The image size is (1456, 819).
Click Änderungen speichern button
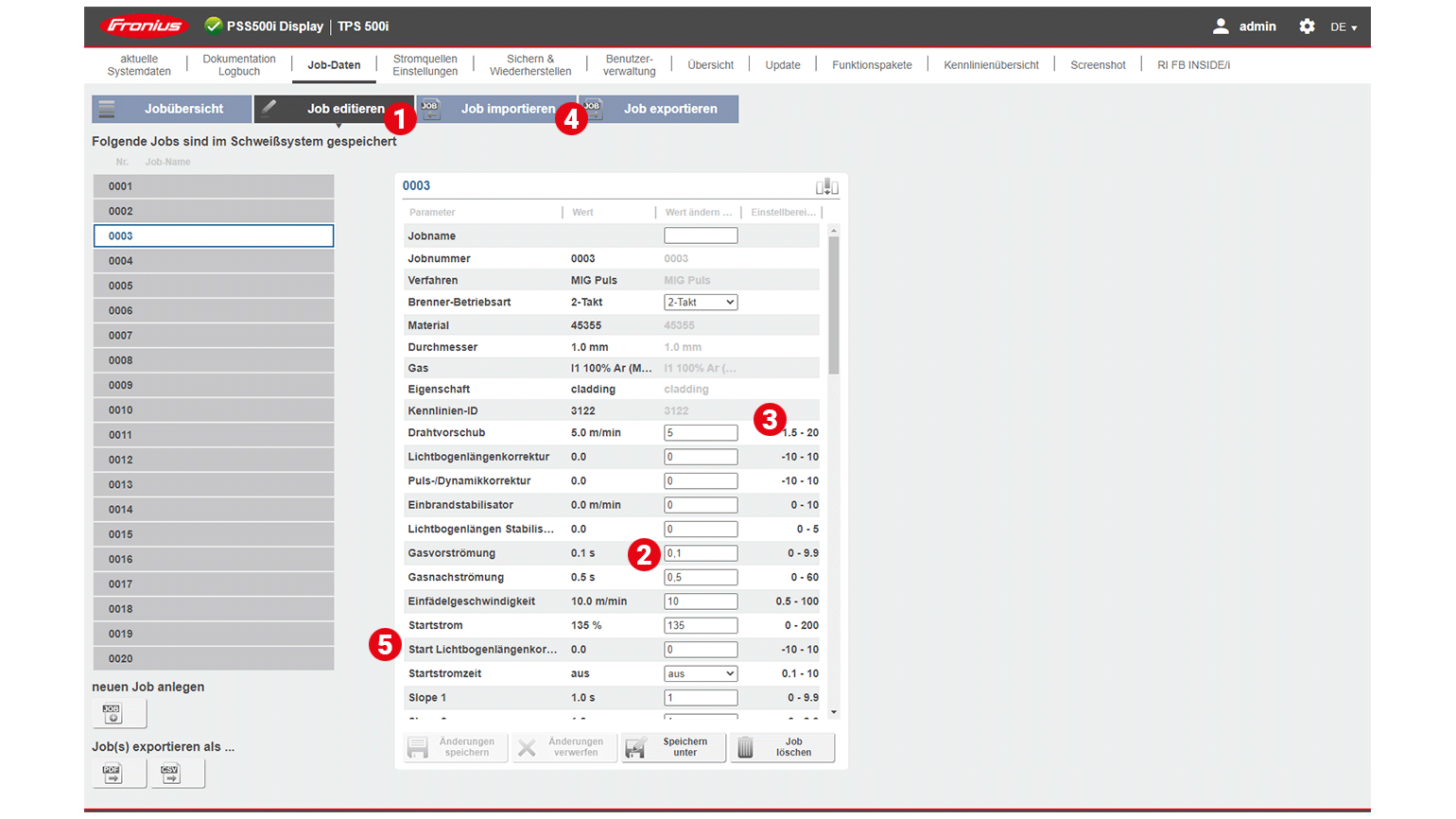pyautogui.click(x=456, y=747)
